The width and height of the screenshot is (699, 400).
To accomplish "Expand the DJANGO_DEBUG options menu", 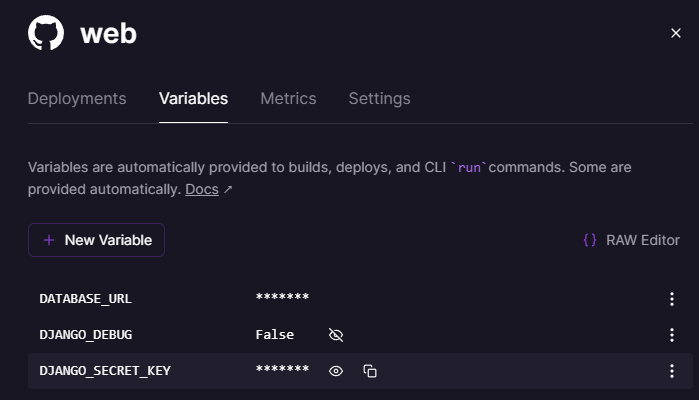I will 672,335.
